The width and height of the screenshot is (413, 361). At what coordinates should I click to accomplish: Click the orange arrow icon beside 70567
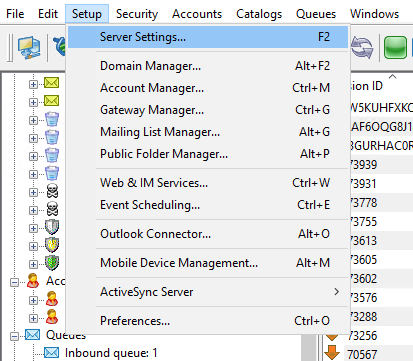pyautogui.click(x=332, y=353)
